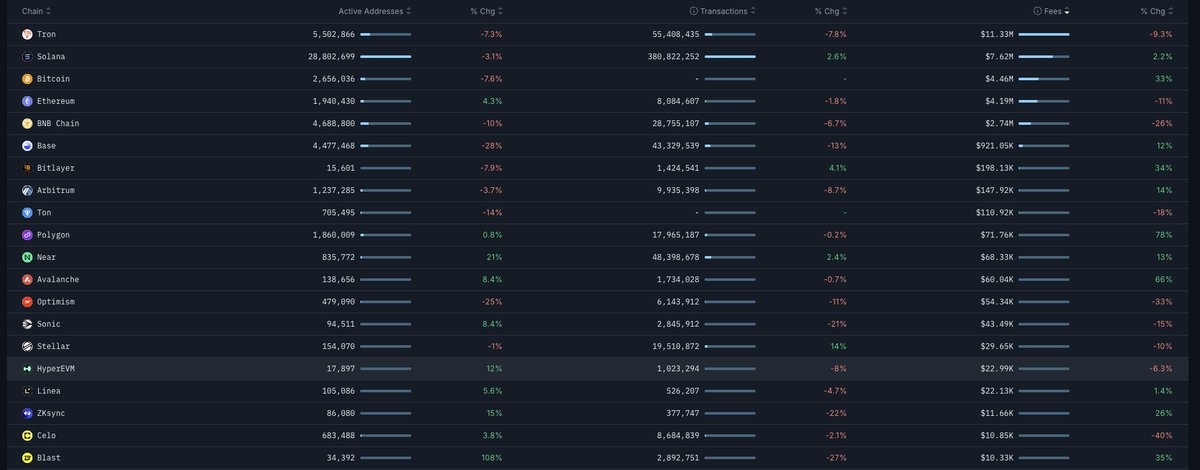The image size is (1200, 470).
Task: Click the Tron chain logo icon
Action: 27,34
